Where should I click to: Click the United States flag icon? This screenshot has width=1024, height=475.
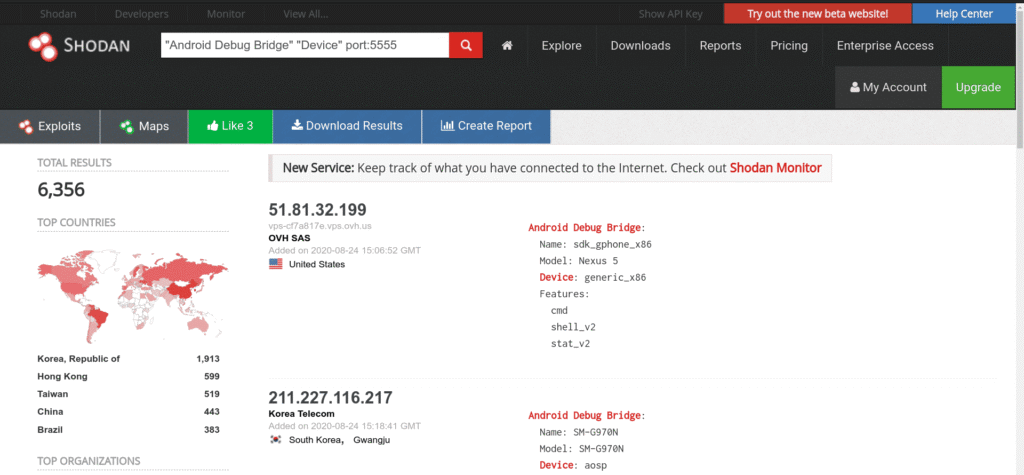pos(276,264)
